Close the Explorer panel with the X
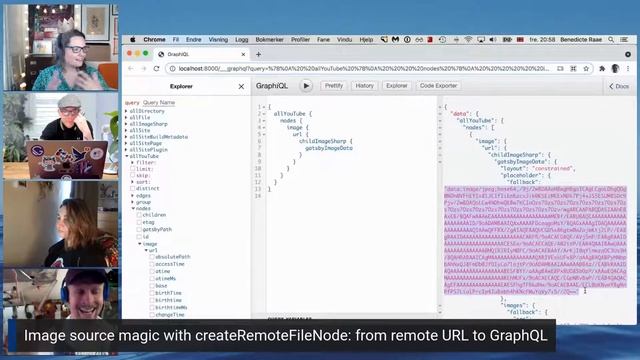 pyautogui.click(x=241, y=87)
